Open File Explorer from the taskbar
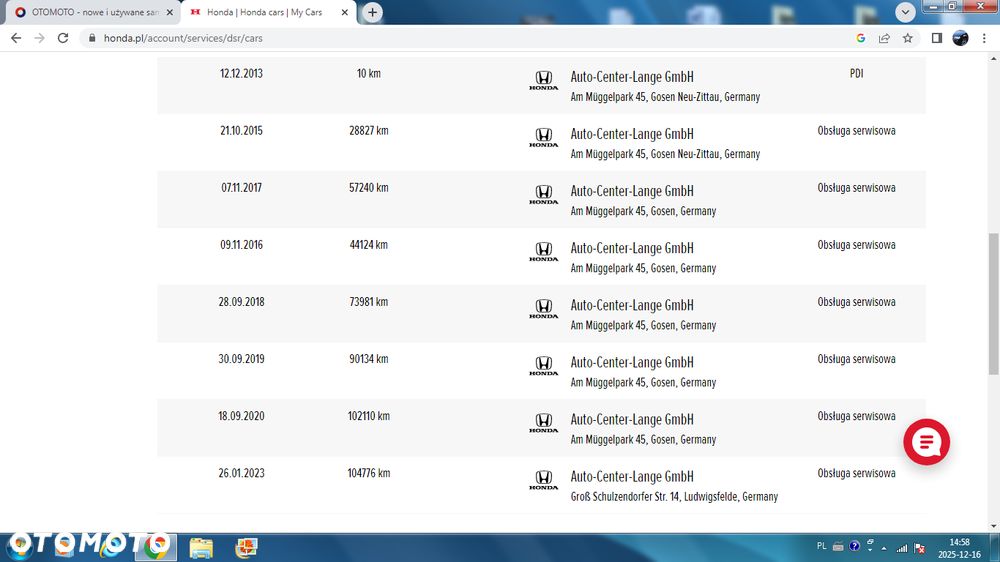This screenshot has width=1000, height=562. [201, 548]
